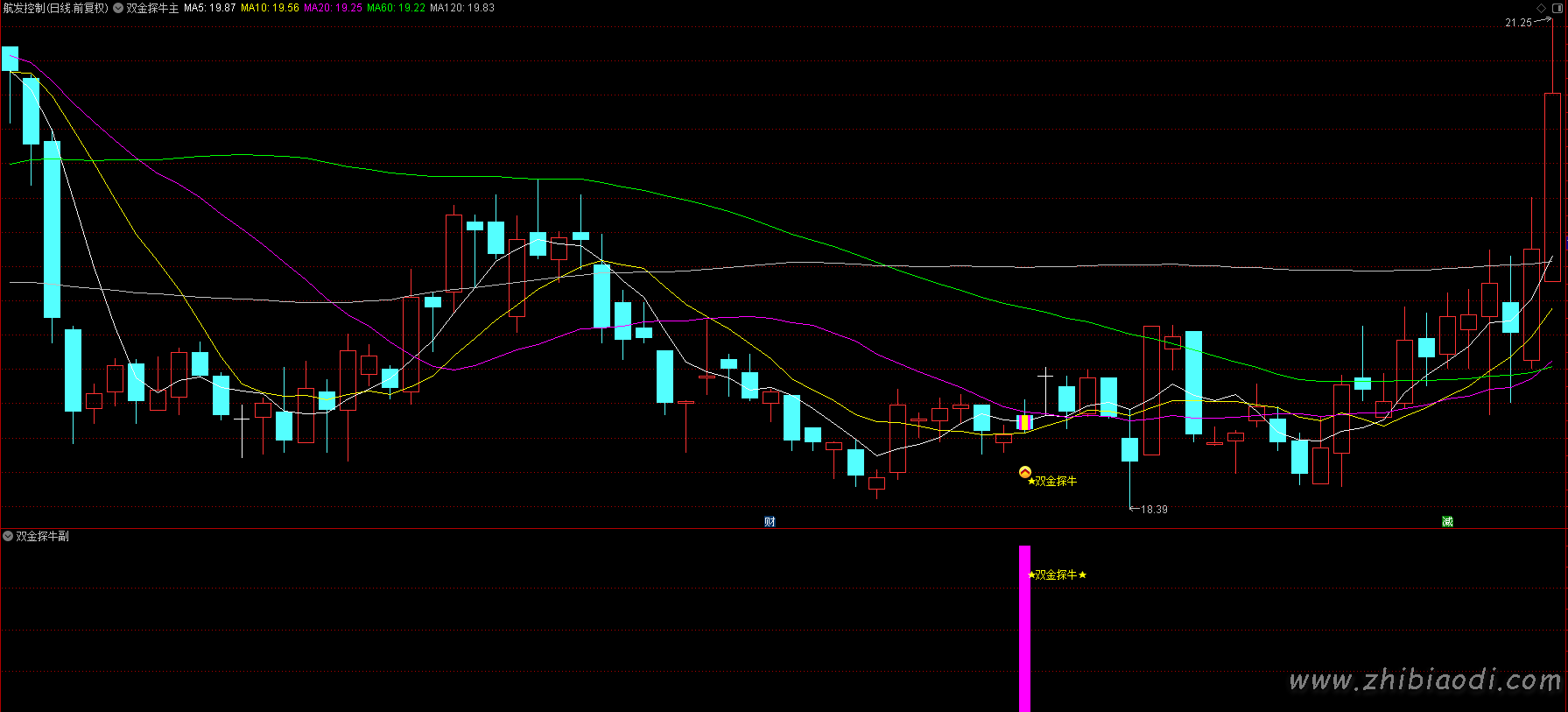
Task: Select the MA5: 19.87 indicator label
Action: (x=209, y=8)
